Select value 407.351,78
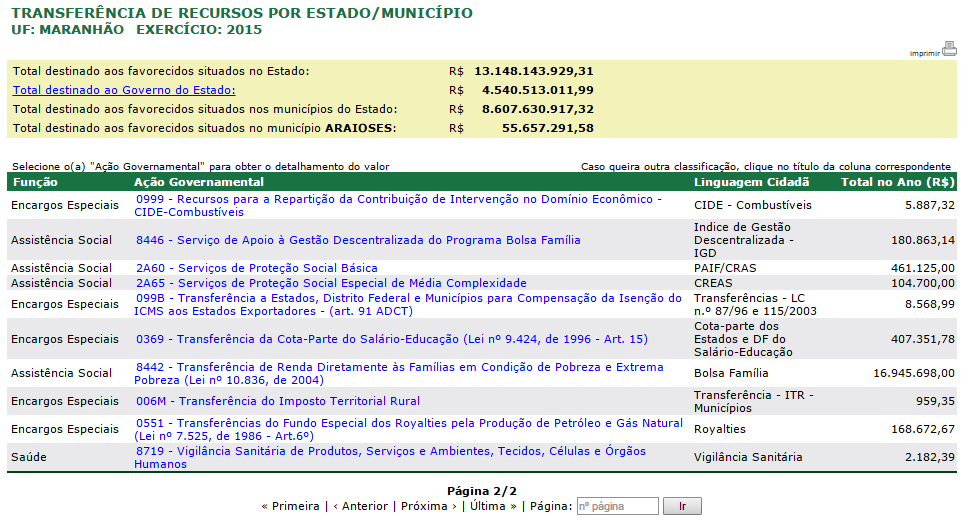The height and width of the screenshot is (520, 972). [x=923, y=339]
